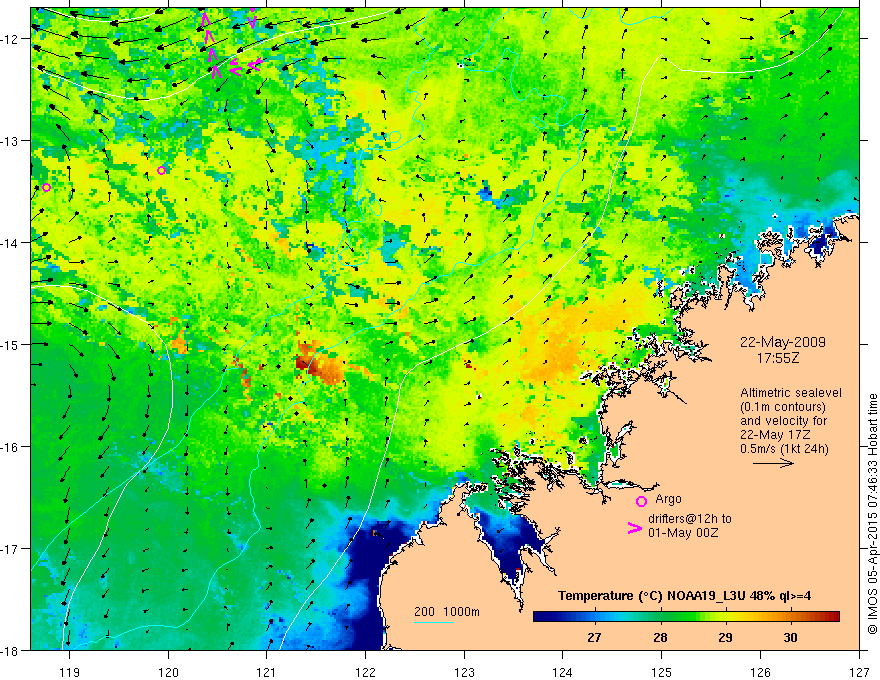
Task: Click the magenta drifter legend arrow
Action: (x=635, y=528)
